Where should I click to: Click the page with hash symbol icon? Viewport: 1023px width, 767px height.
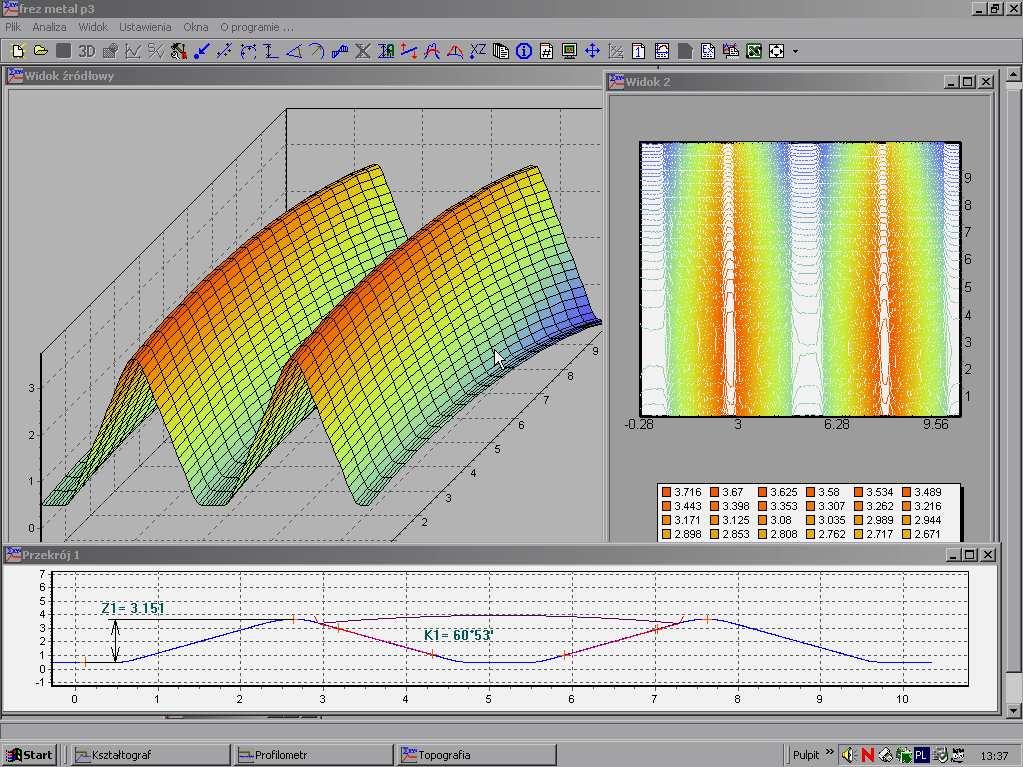(547, 51)
